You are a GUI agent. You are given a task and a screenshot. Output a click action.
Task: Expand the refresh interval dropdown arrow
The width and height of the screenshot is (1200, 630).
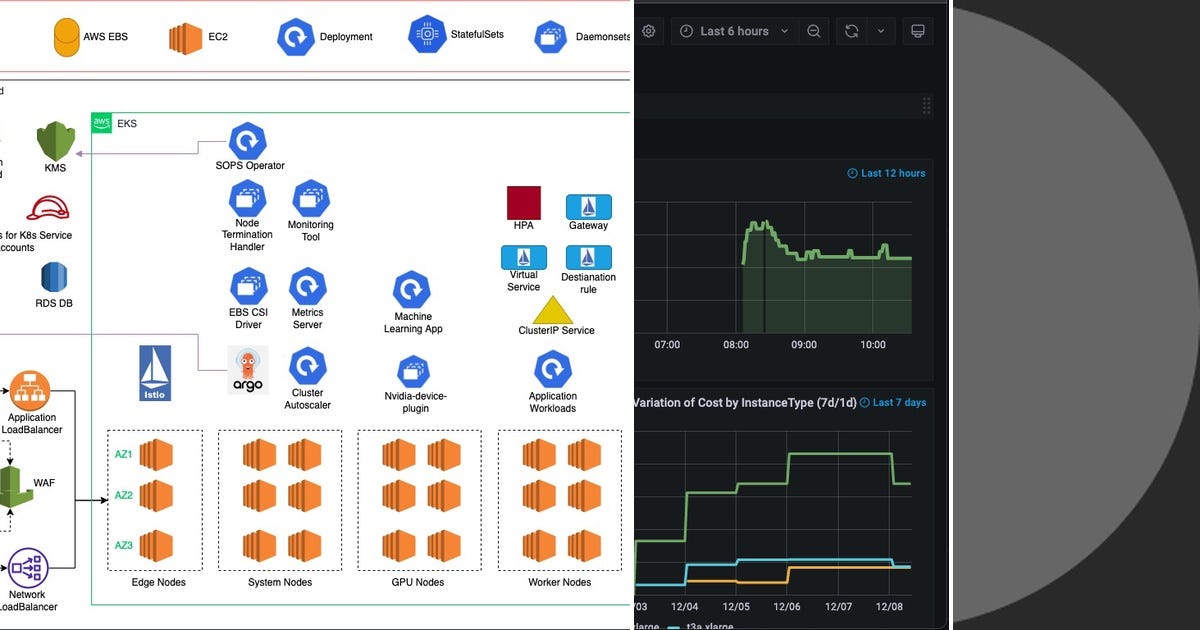click(881, 31)
